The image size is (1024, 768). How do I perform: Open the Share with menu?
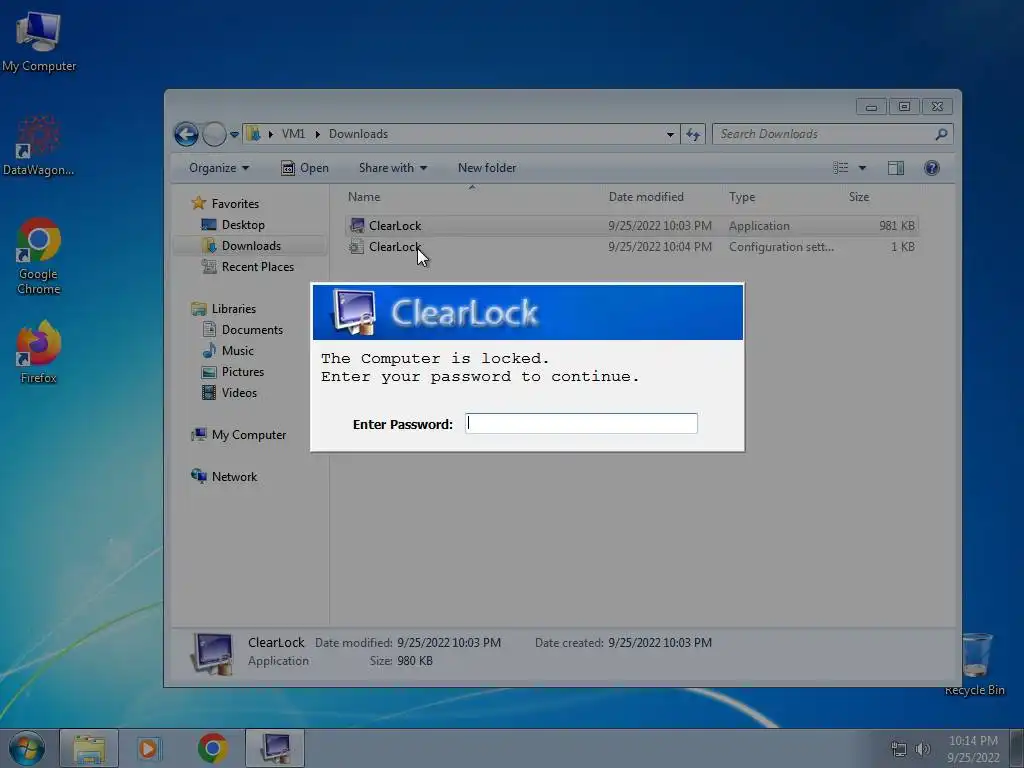tap(392, 168)
